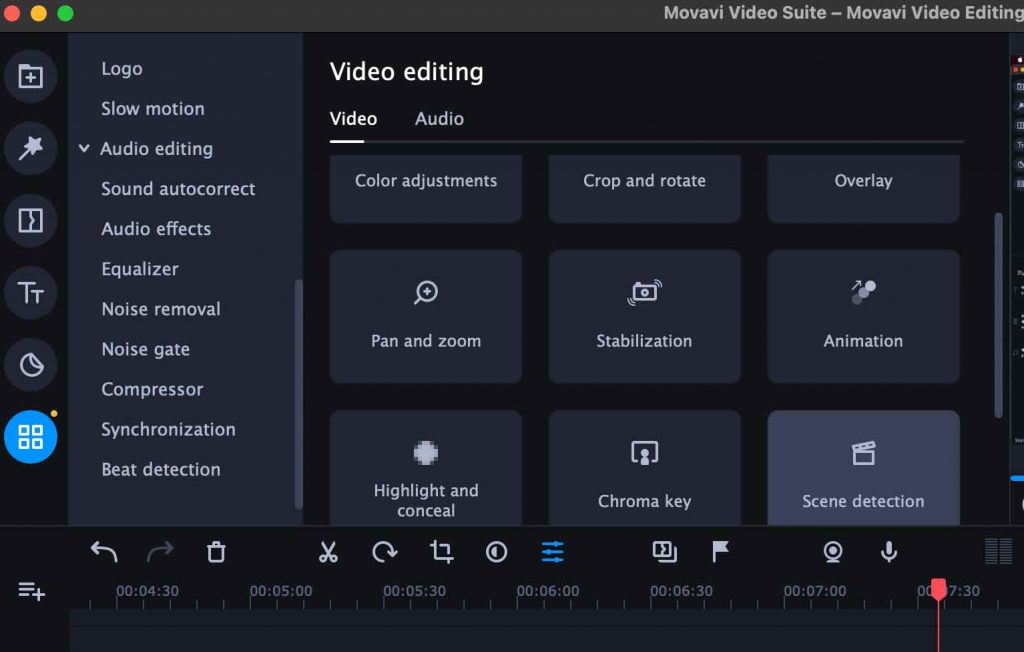Viewport: 1024px width, 652px height.
Task: Open Clip properties via the sliders icon
Action: (x=551, y=551)
